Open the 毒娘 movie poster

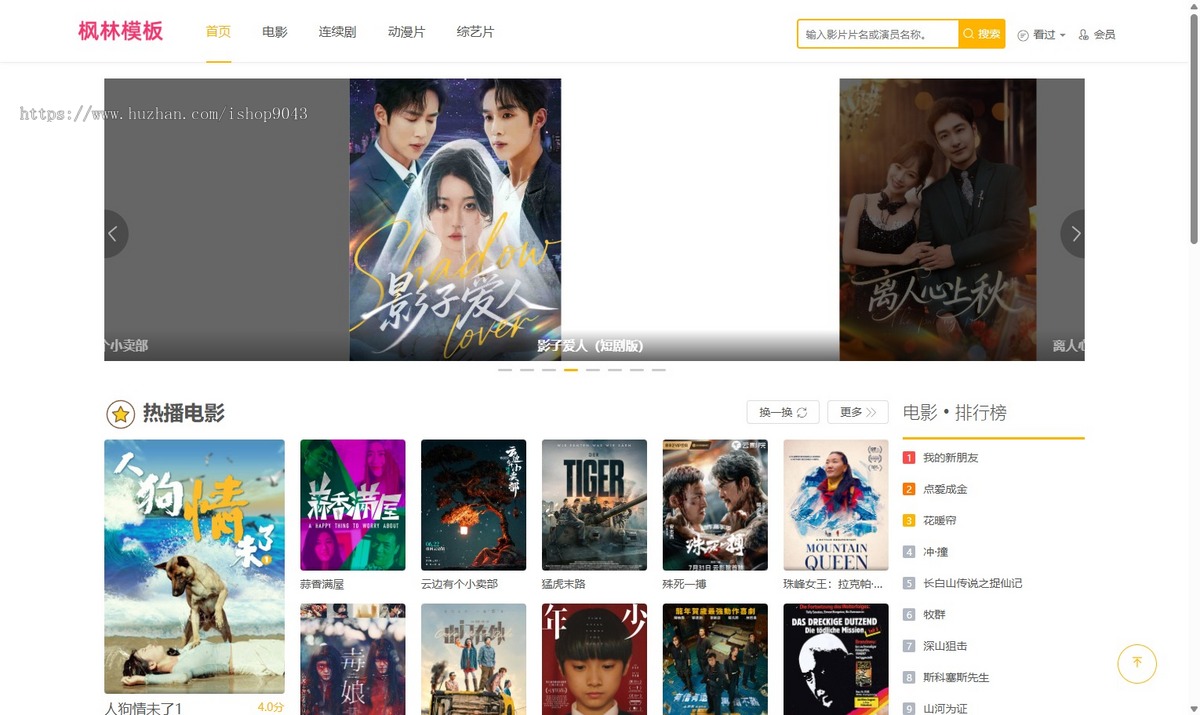[x=353, y=659]
